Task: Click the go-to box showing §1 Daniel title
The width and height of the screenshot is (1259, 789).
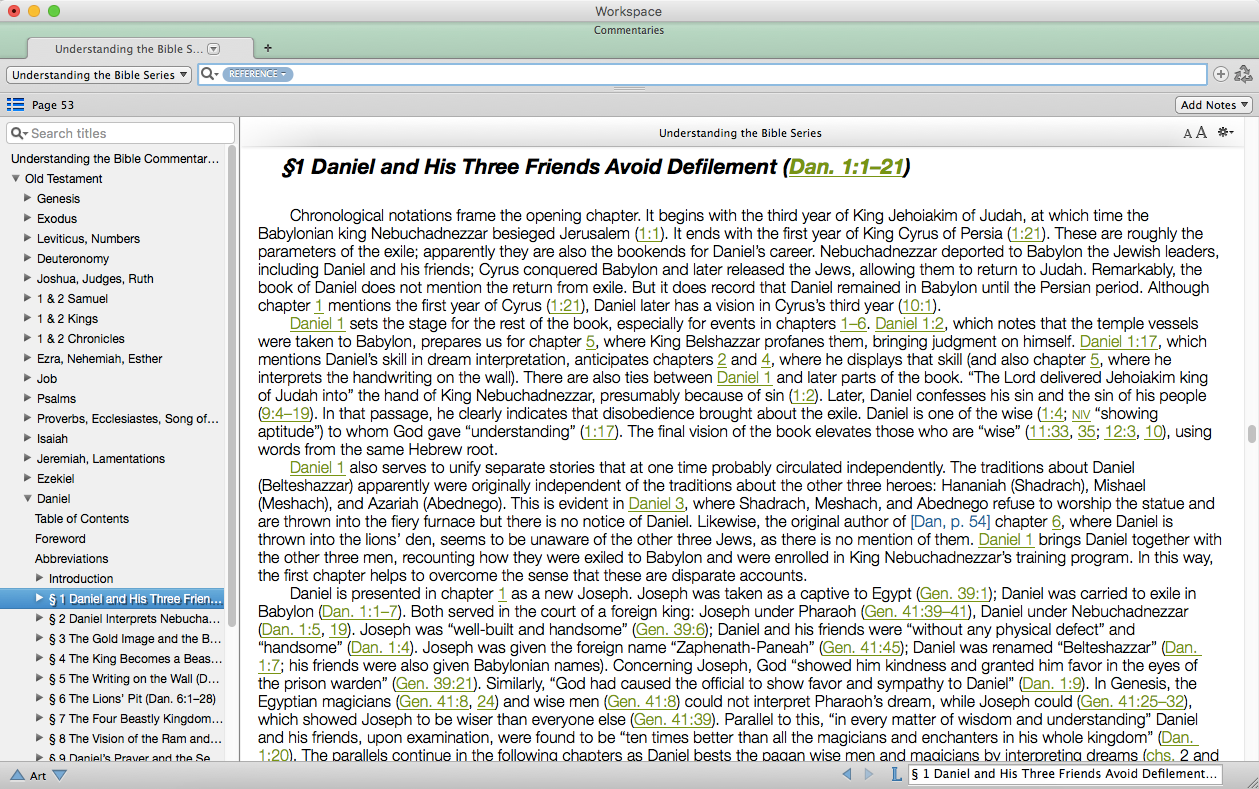Action: (1066, 775)
